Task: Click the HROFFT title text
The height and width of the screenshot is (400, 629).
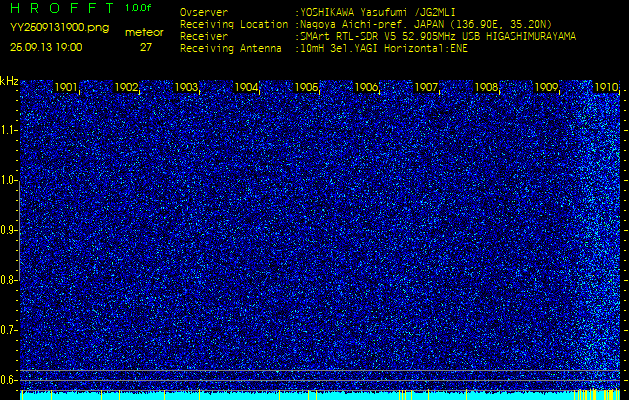Action: [x=60, y=9]
